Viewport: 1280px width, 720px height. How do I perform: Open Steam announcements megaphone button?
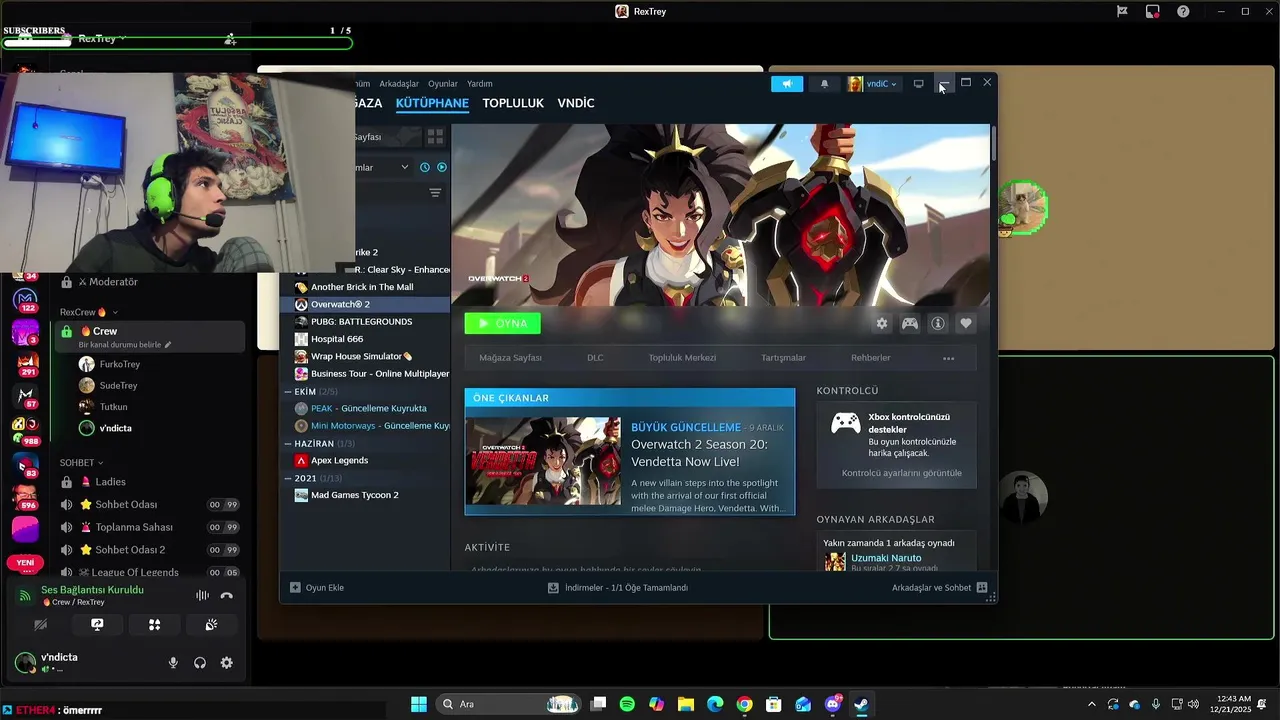pos(787,84)
